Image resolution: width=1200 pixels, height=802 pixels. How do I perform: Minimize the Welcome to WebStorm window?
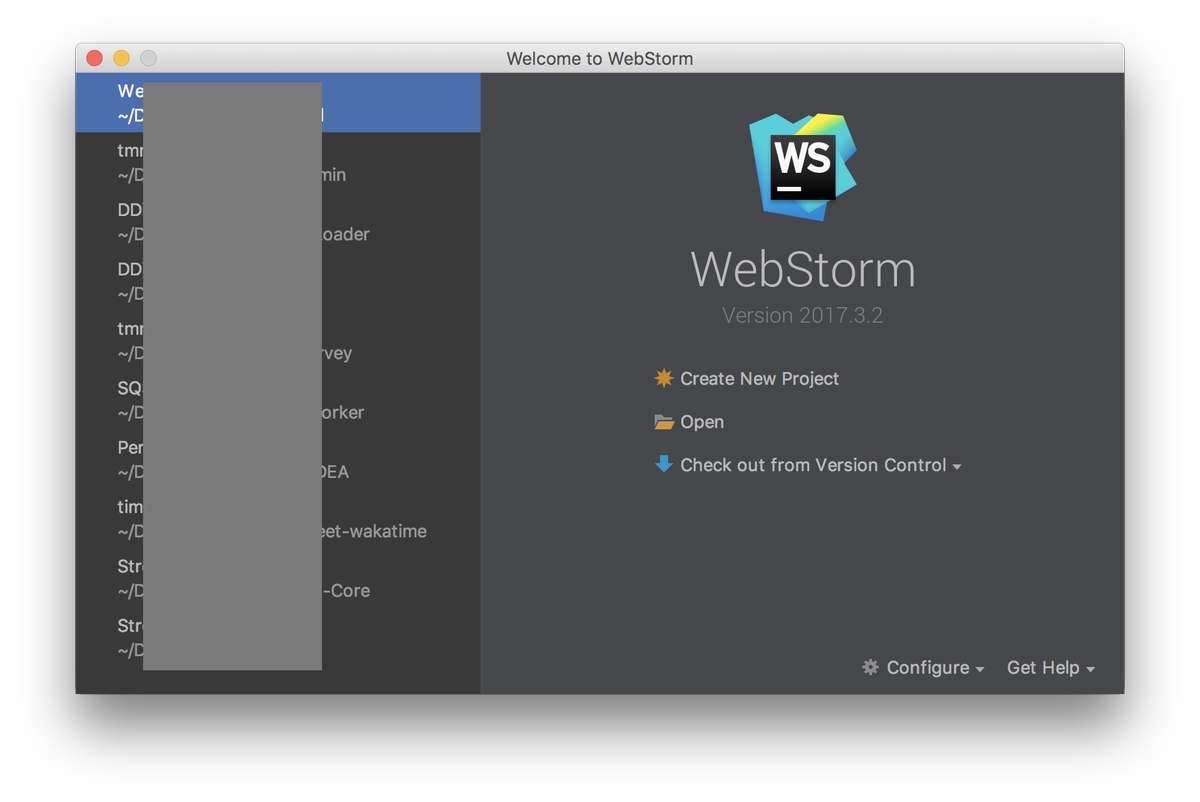pos(121,58)
